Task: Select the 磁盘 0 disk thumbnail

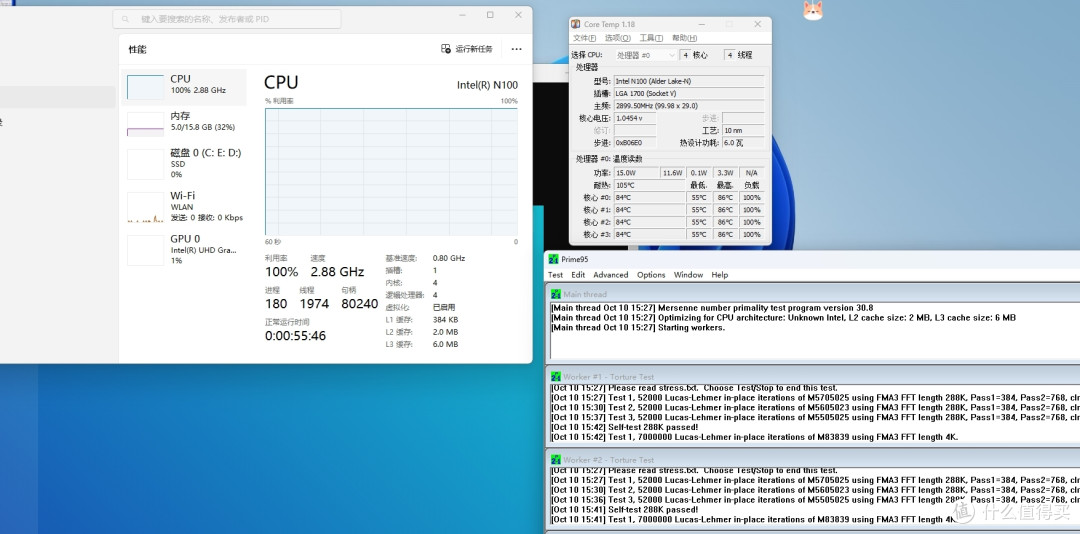Action: coord(145,165)
